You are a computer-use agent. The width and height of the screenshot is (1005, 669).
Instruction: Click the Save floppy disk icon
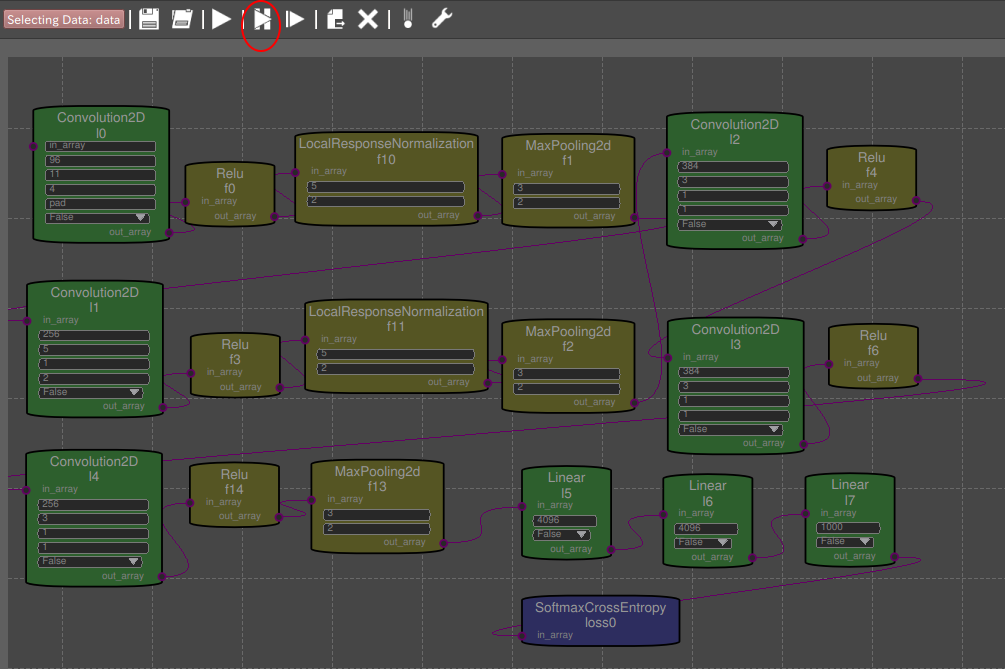(x=149, y=19)
